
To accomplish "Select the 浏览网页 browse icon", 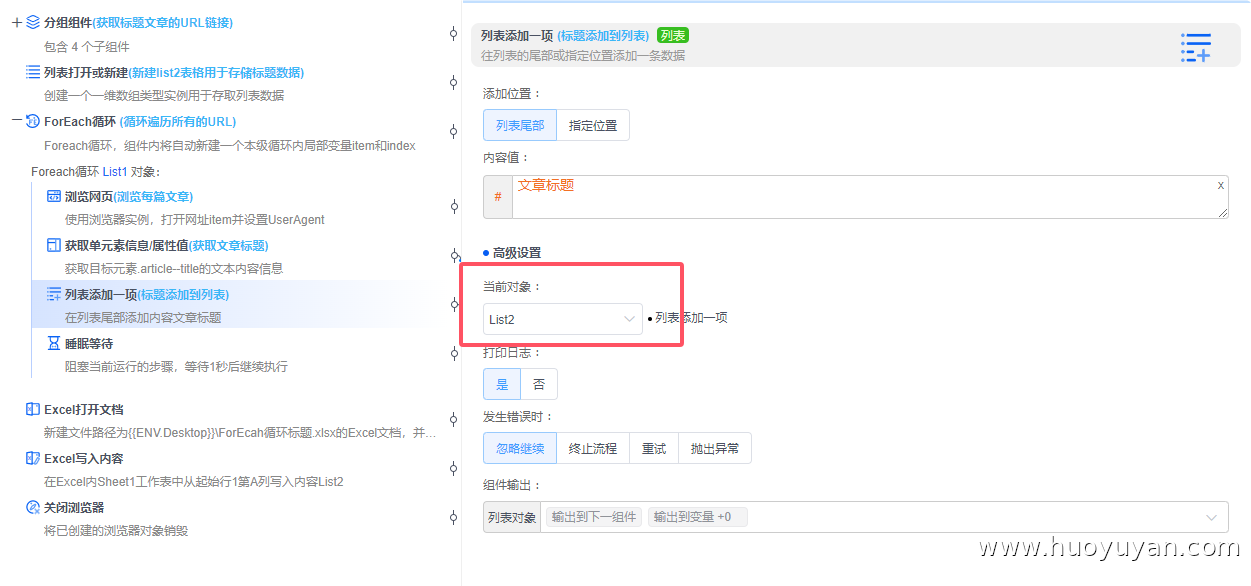I will point(53,195).
